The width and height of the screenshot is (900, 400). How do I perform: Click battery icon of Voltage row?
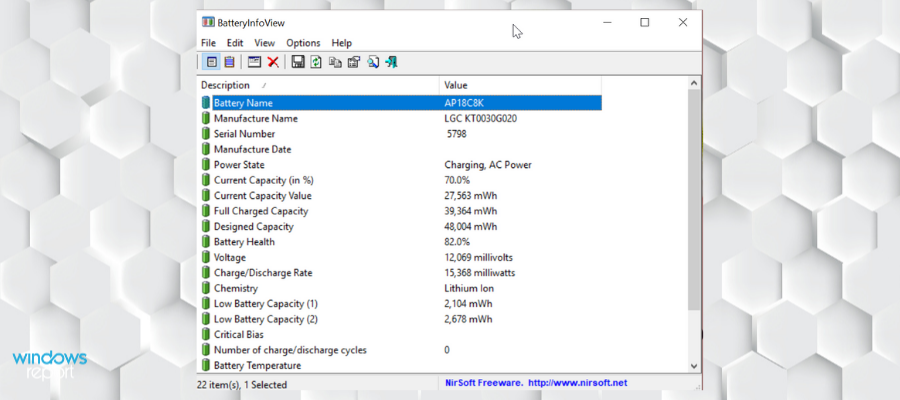(206, 257)
